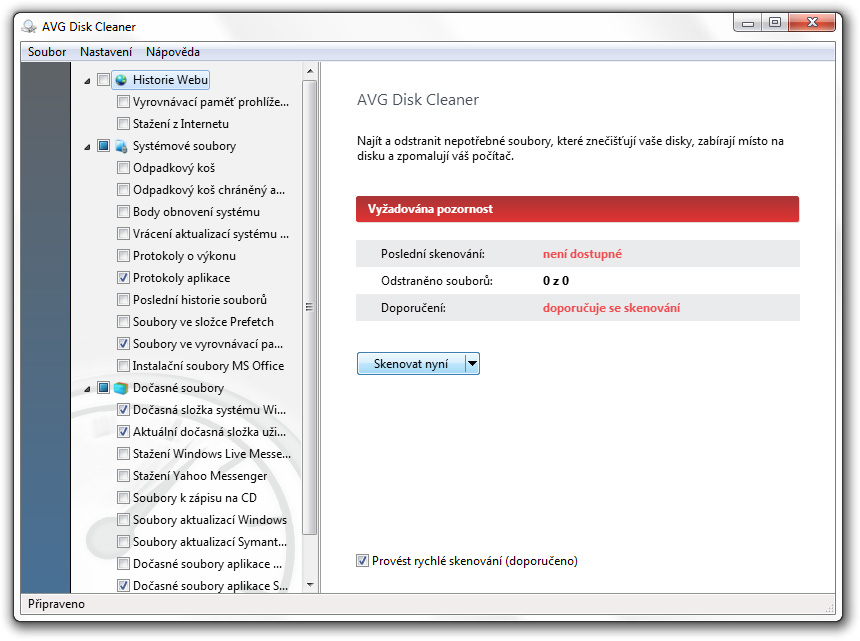The image size is (860, 641).
Task: Check Vrácení aktualizací systému checkbox
Action: click(x=123, y=234)
